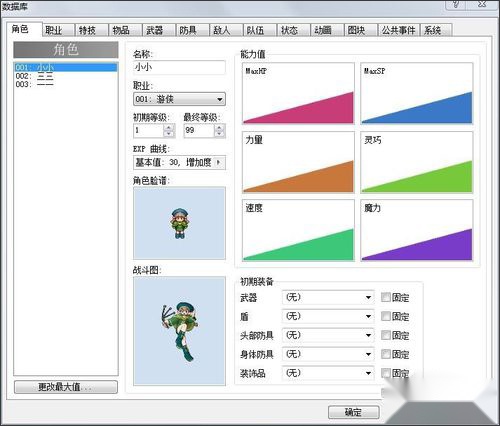This screenshot has width=500, height=426.
Task: Click the 最终等级 value field
Action: 199,130
